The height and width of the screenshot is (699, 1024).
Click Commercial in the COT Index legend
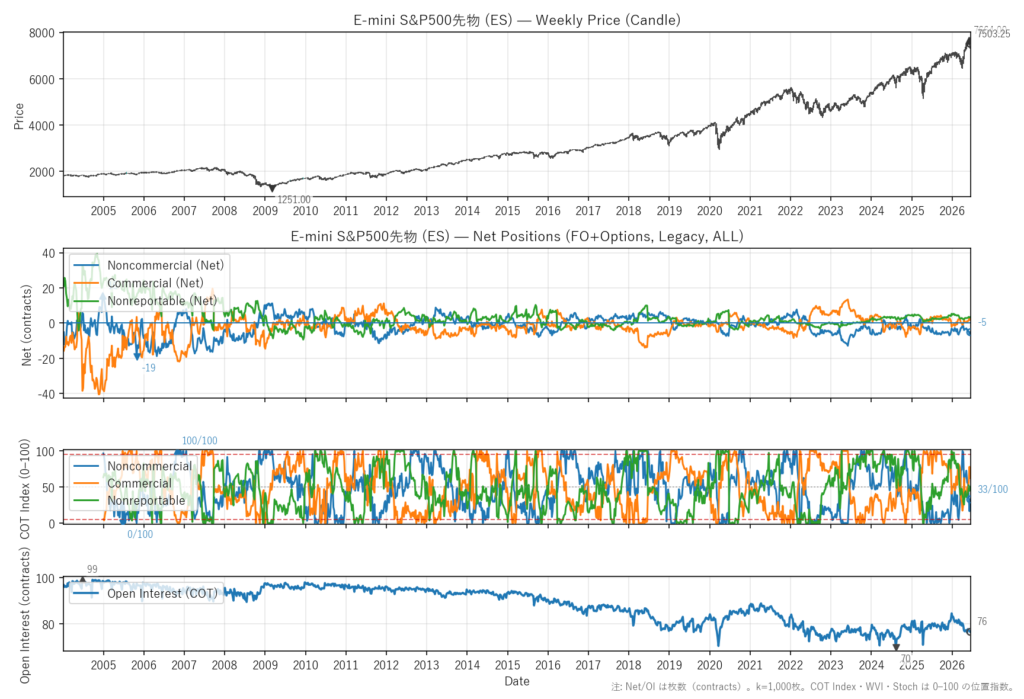click(139, 483)
